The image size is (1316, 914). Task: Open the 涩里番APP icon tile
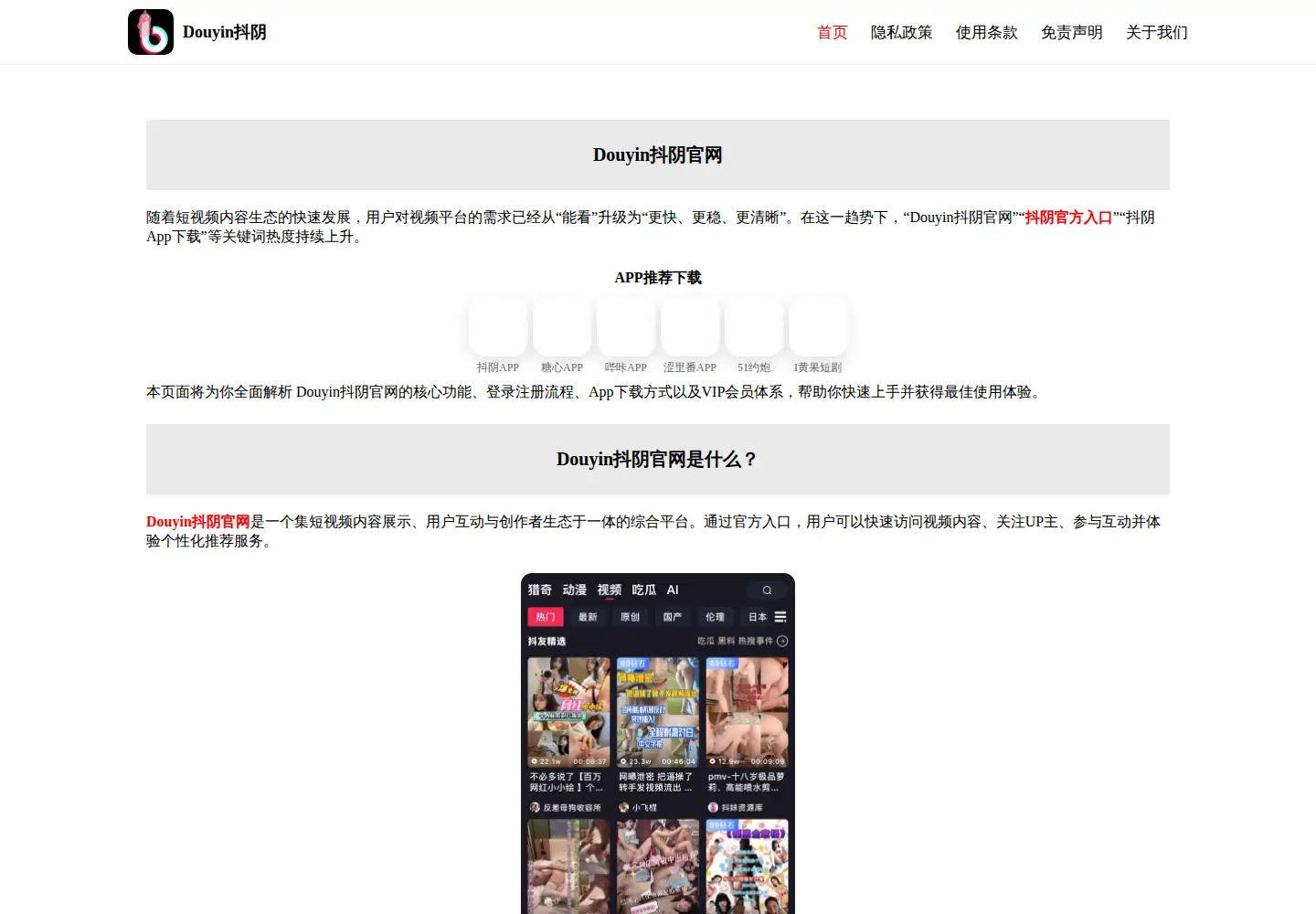(690, 326)
